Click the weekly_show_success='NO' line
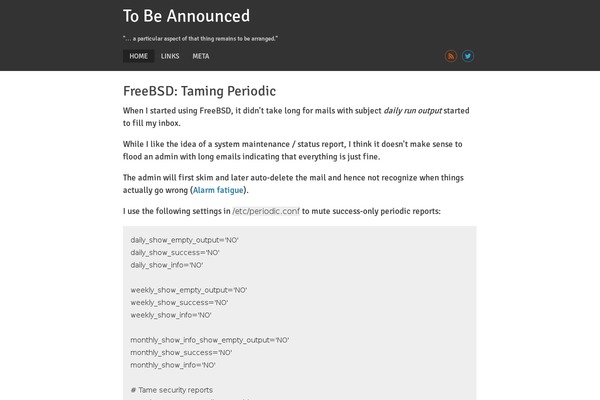 tap(179, 303)
